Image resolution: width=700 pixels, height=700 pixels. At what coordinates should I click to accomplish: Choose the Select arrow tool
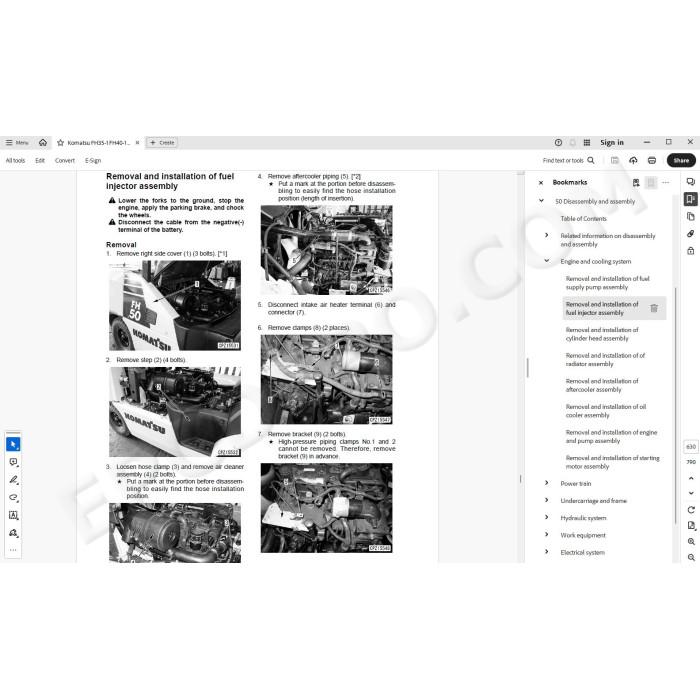tap(13, 444)
